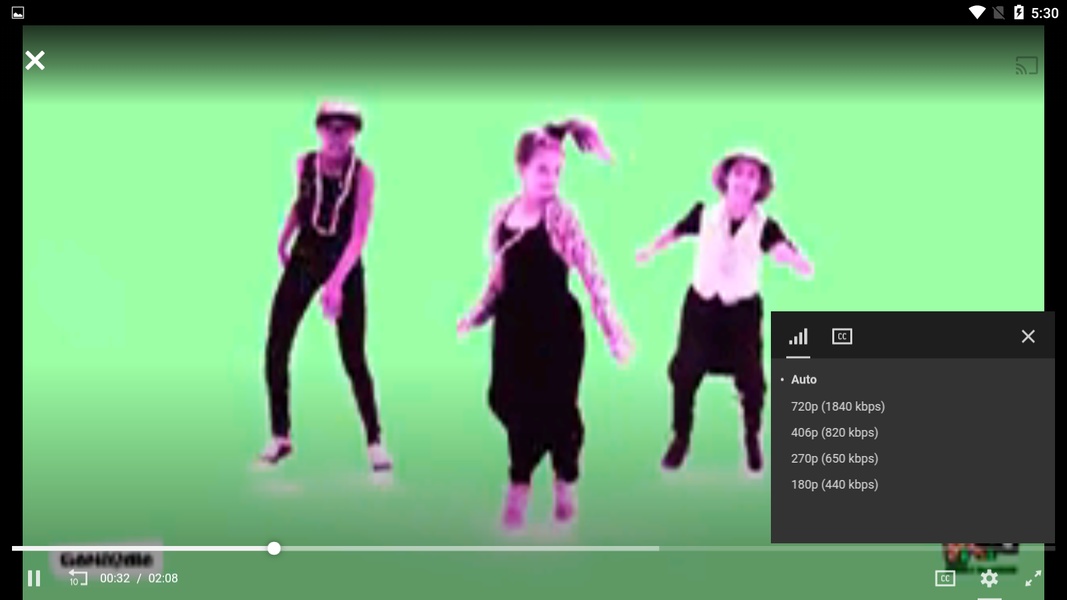Click the elapsed time 00:32 text
The width and height of the screenshot is (1067, 600).
pyautogui.click(x=114, y=578)
